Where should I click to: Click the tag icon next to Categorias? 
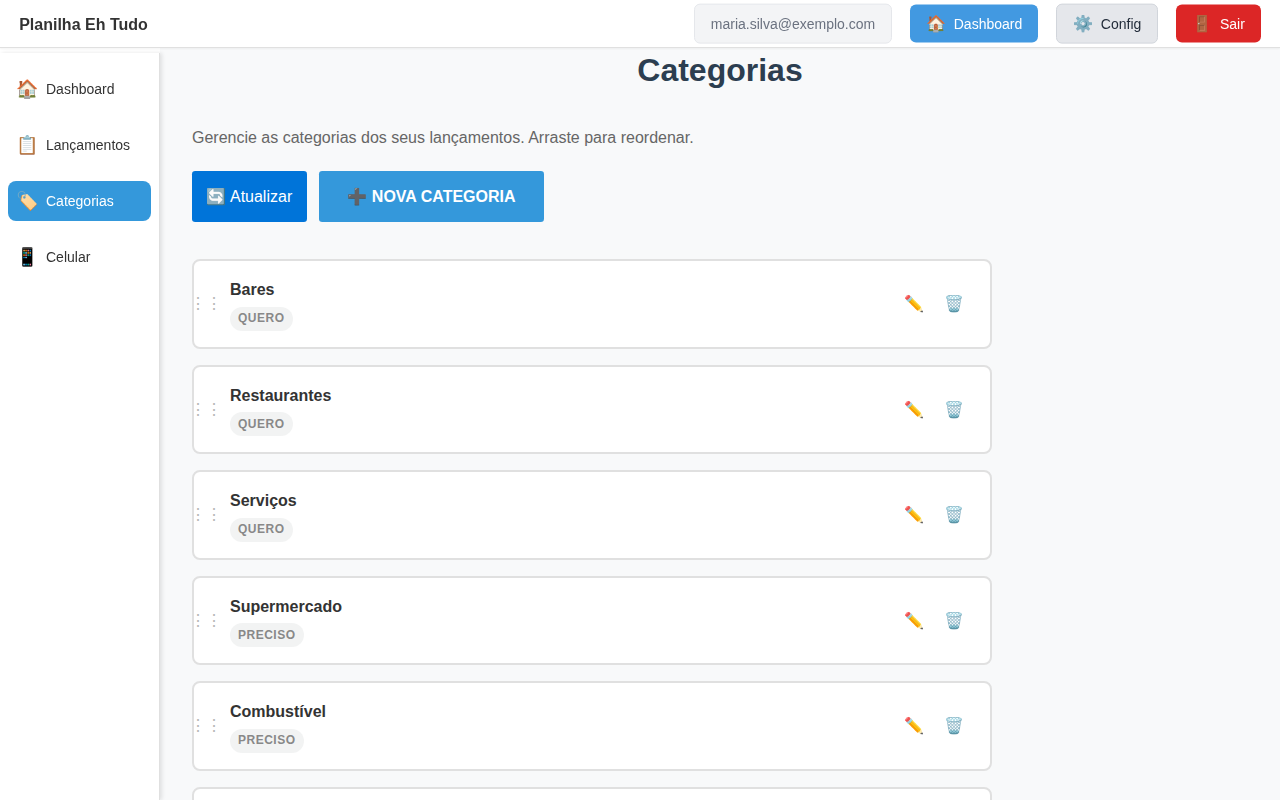coord(26,201)
